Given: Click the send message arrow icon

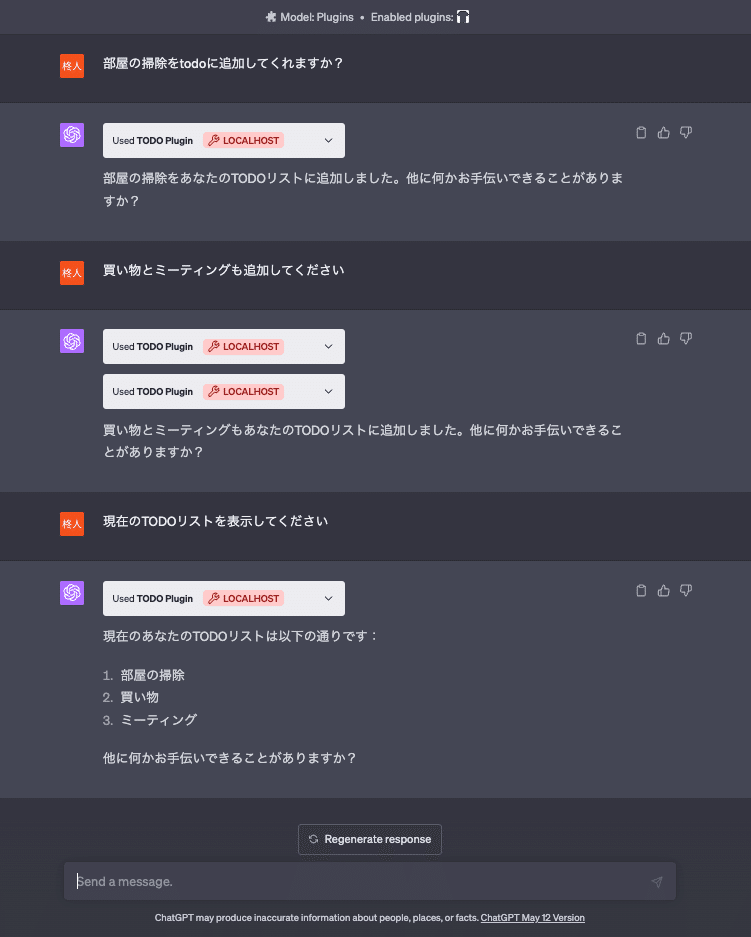Looking at the screenshot, I should click(x=656, y=882).
